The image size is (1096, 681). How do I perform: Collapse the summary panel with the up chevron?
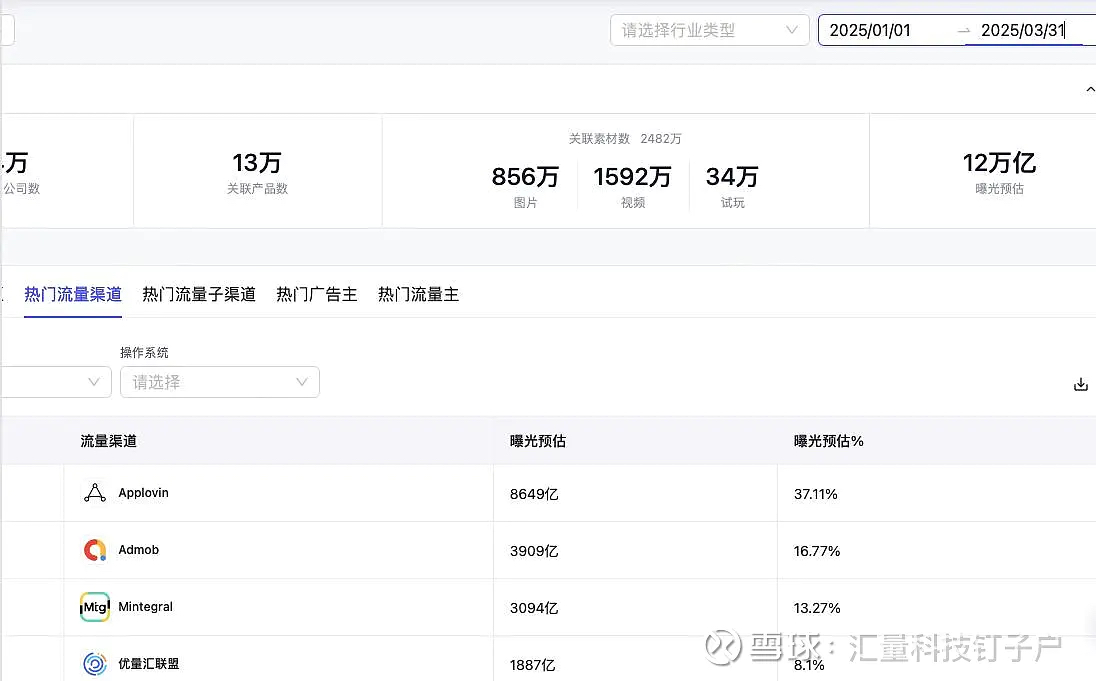(1090, 89)
